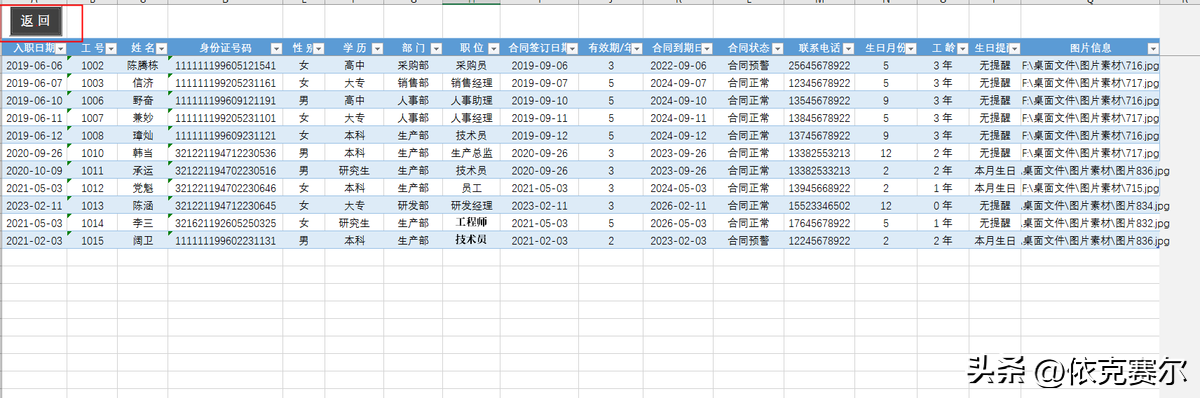This screenshot has width=1200, height=398.
Task: Select ID number cell 321621192605250325
Action: 226,223
